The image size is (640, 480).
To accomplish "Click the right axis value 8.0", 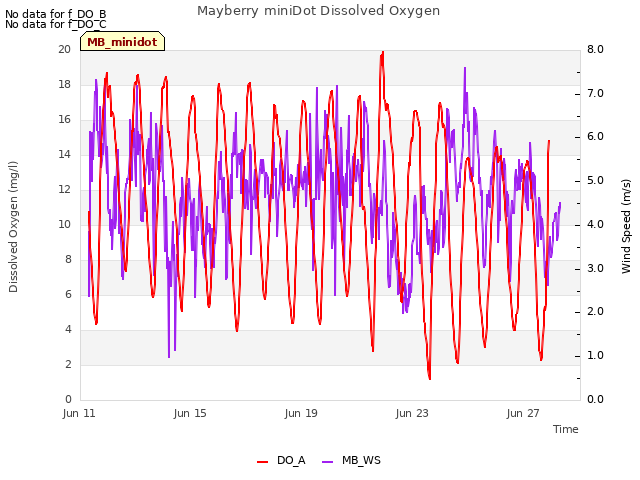I will point(595,49).
